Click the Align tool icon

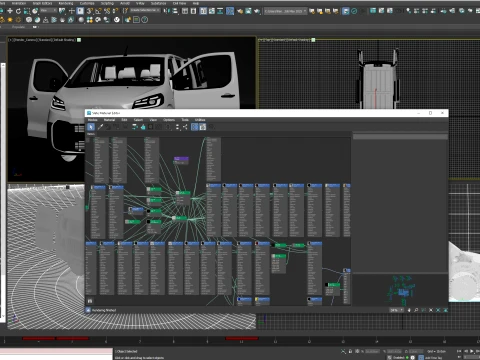175,11
